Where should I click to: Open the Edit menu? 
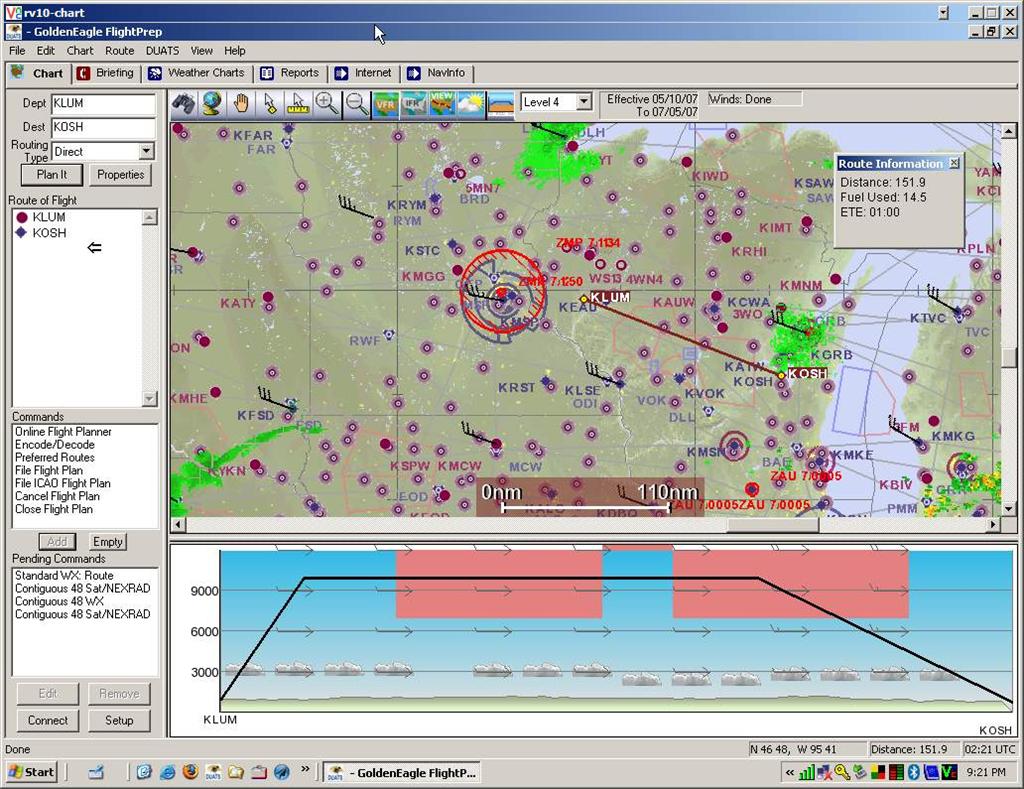pyautogui.click(x=45, y=50)
